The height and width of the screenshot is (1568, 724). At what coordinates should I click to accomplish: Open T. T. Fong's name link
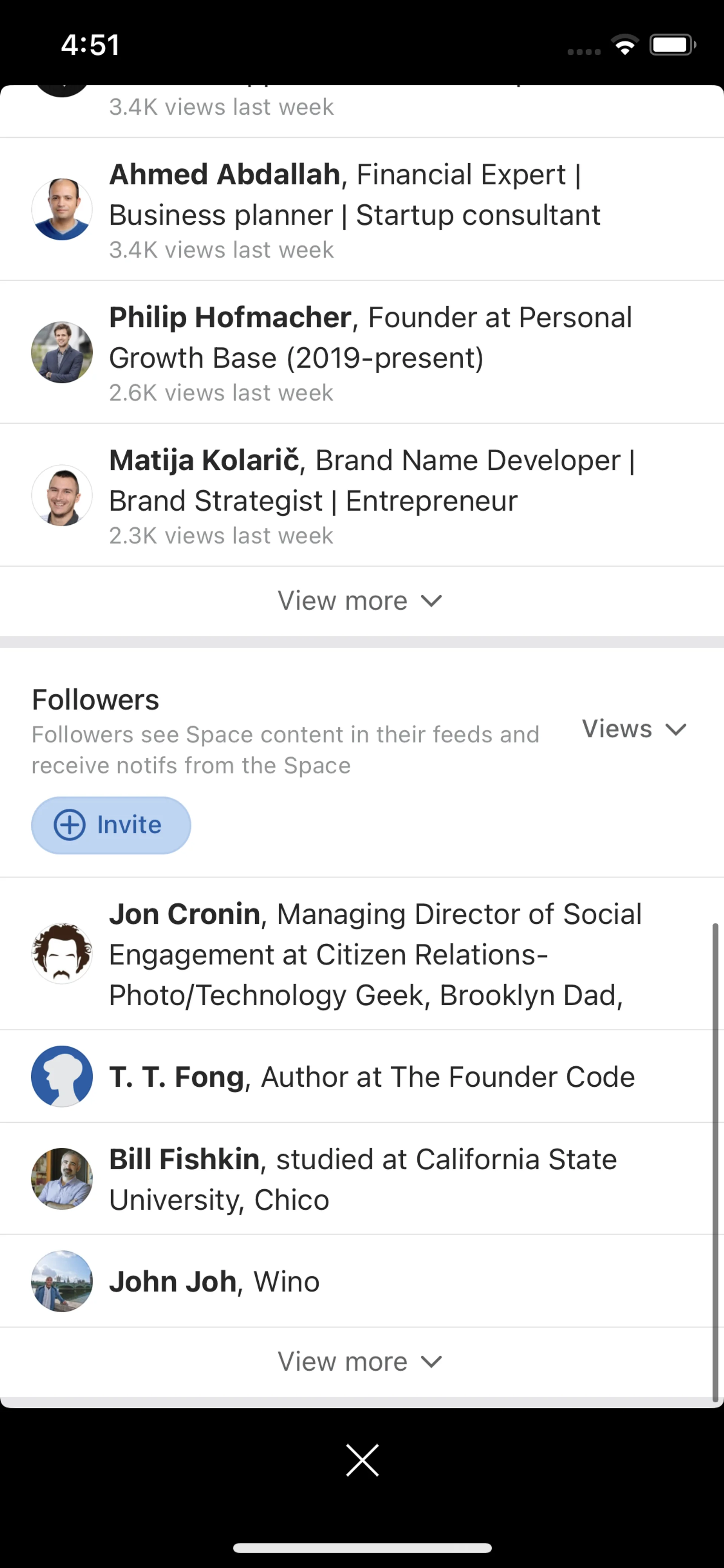[176, 1077]
